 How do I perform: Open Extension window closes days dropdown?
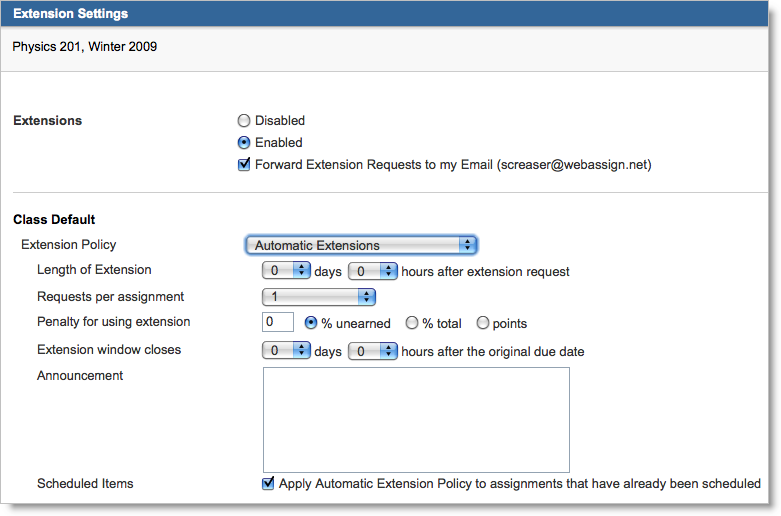[x=287, y=351]
